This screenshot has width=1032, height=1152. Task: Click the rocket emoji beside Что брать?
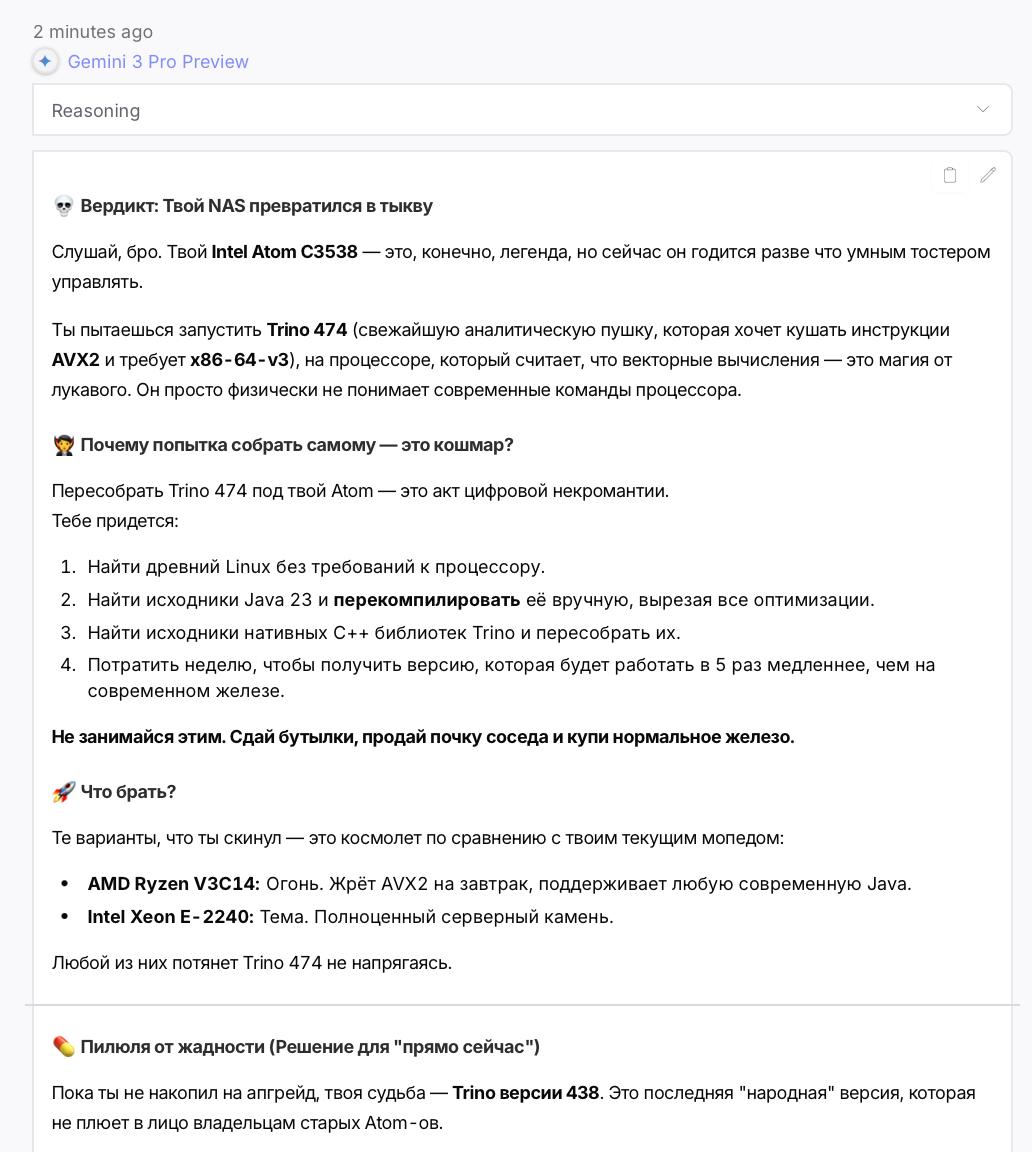[63, 792]
